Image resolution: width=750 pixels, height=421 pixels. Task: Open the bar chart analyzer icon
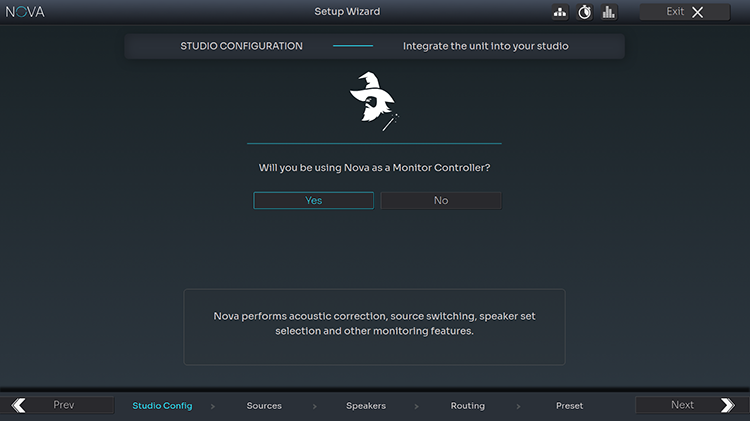click(608, 12)
